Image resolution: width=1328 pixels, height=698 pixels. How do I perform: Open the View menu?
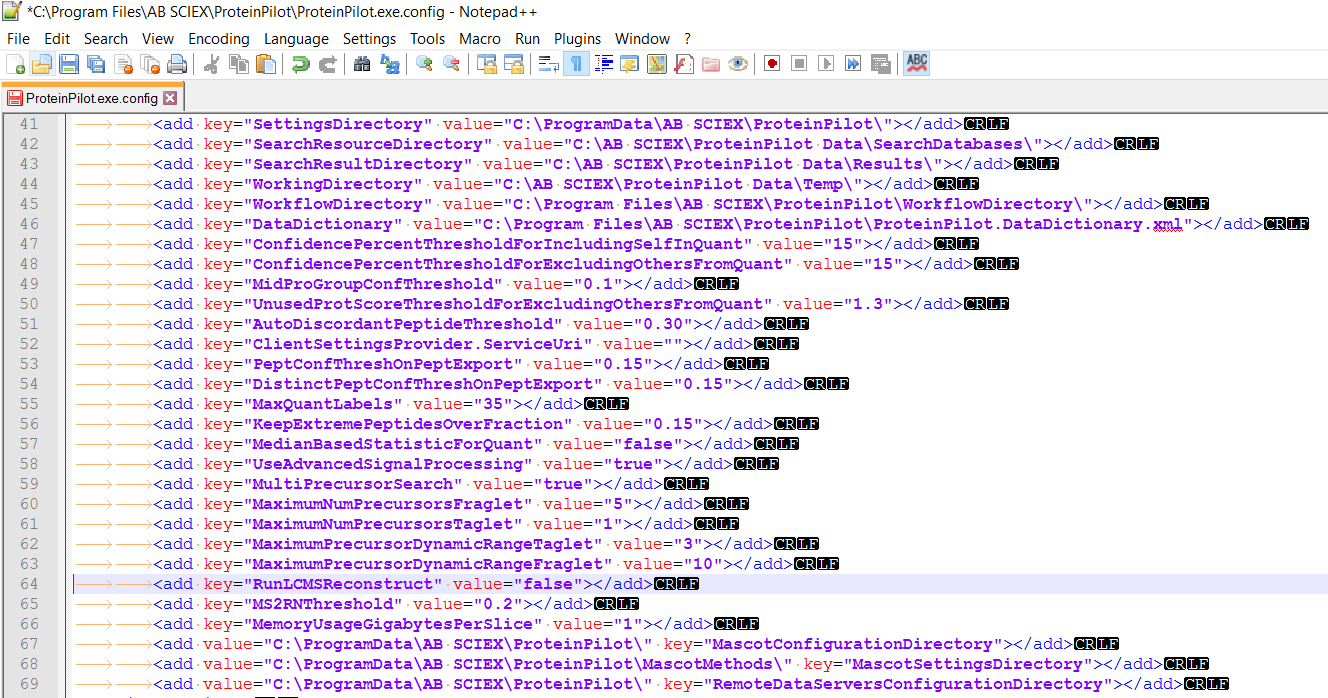pos(158,39)
